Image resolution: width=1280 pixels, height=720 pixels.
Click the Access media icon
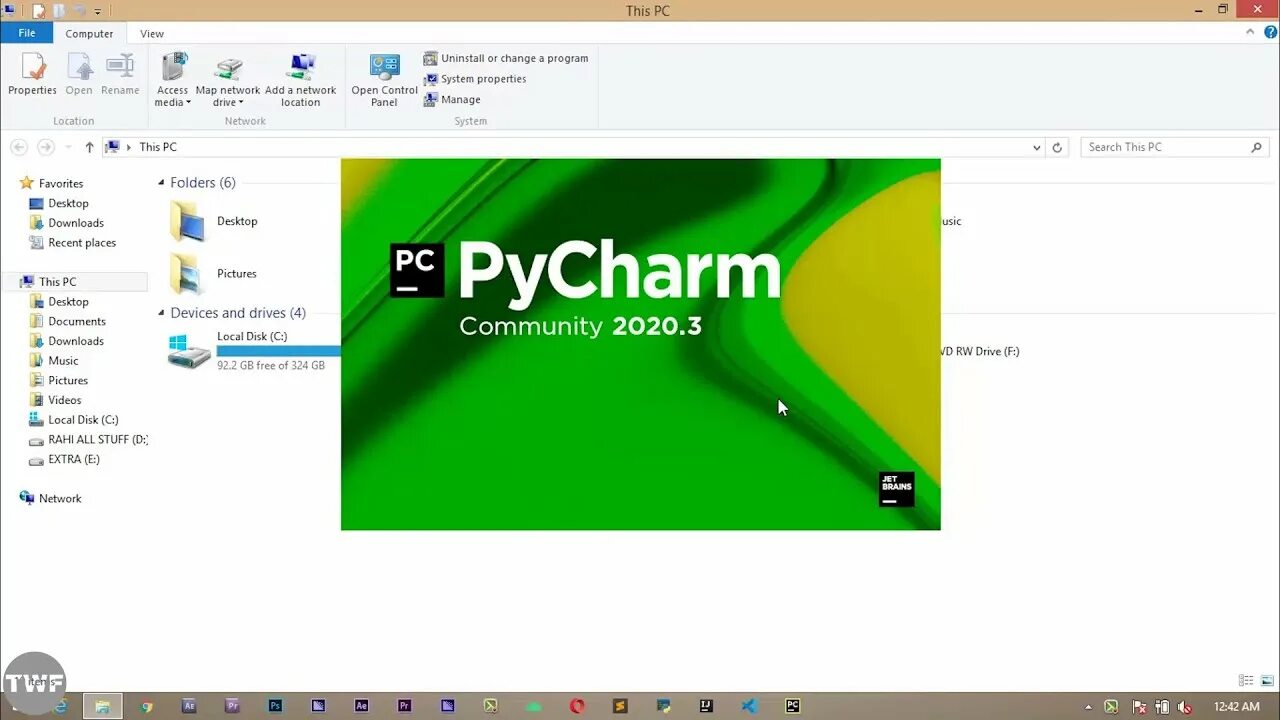coord(173,67)
